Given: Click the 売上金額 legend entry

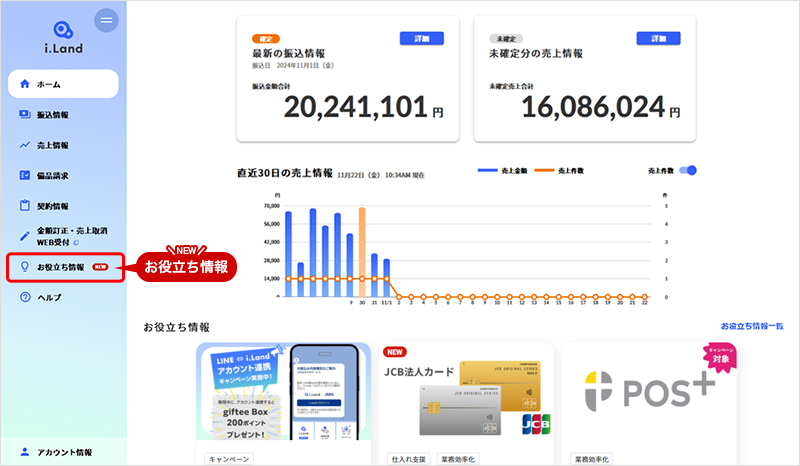Looking at the screenshot, I should pyautogui.click(x=503, y=170).
